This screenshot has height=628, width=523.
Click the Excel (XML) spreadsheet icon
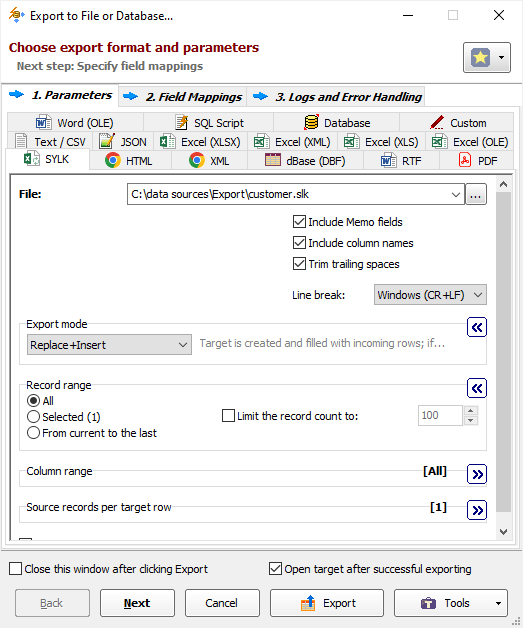point(262,141)
